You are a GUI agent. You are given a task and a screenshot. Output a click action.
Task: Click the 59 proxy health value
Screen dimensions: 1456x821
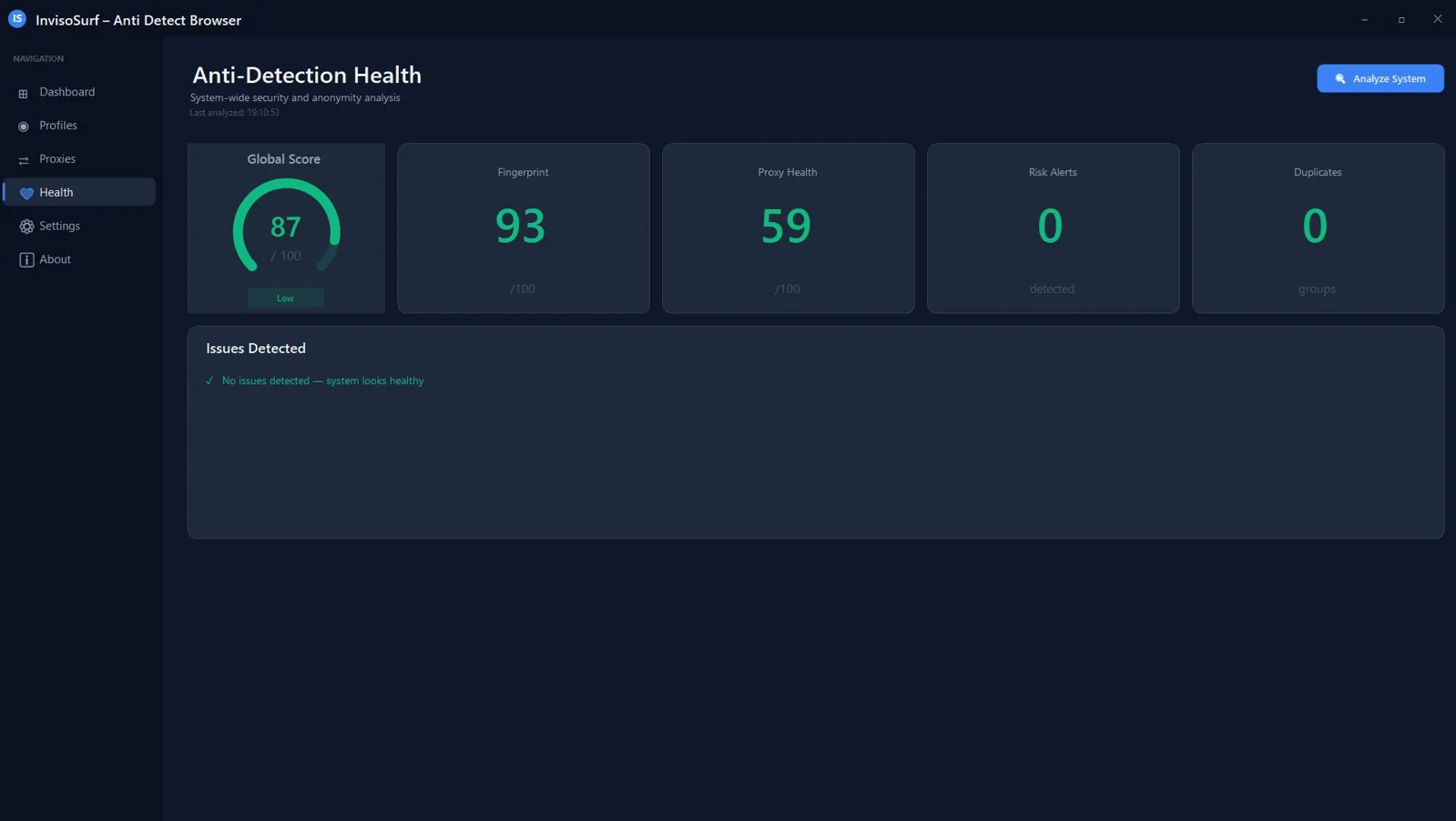click(x=786, y=226)
